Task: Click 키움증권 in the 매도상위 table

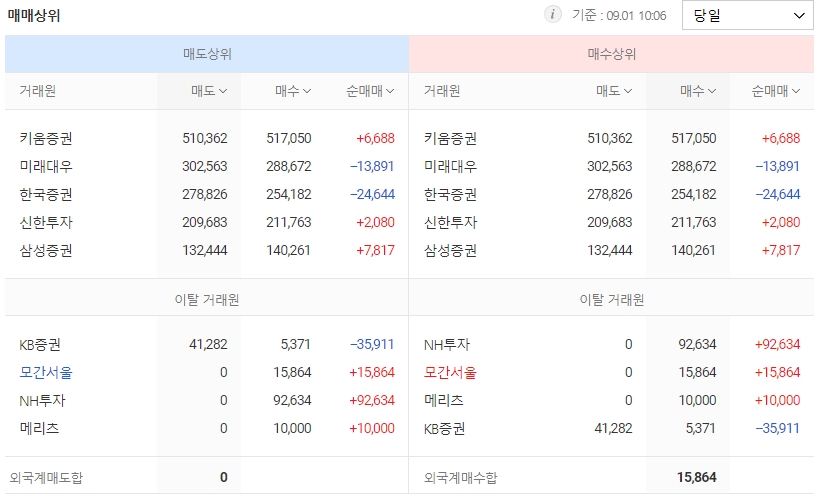Action: click(46, 138)
